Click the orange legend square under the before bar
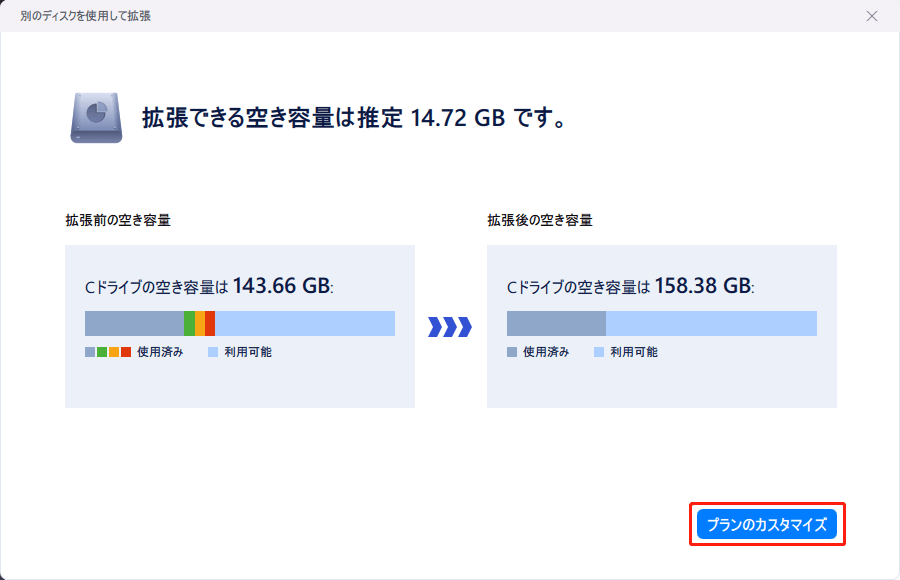Screen dimensions: 900x580 point(114,352)
